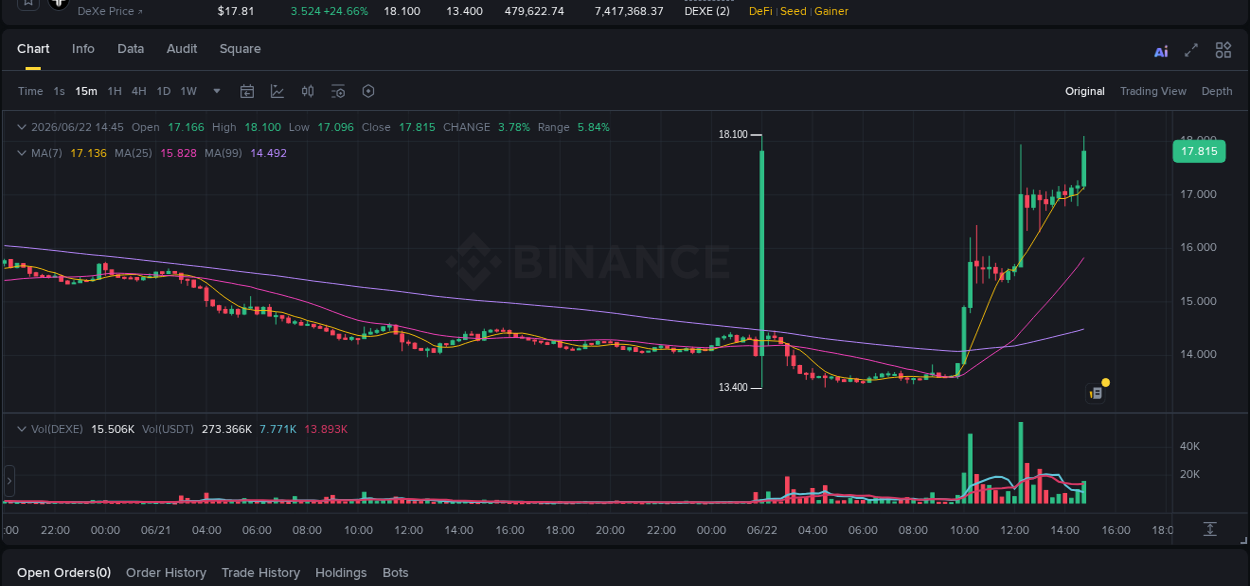
Task: Click the 40K volume axis label
Action: point(1190,446)
